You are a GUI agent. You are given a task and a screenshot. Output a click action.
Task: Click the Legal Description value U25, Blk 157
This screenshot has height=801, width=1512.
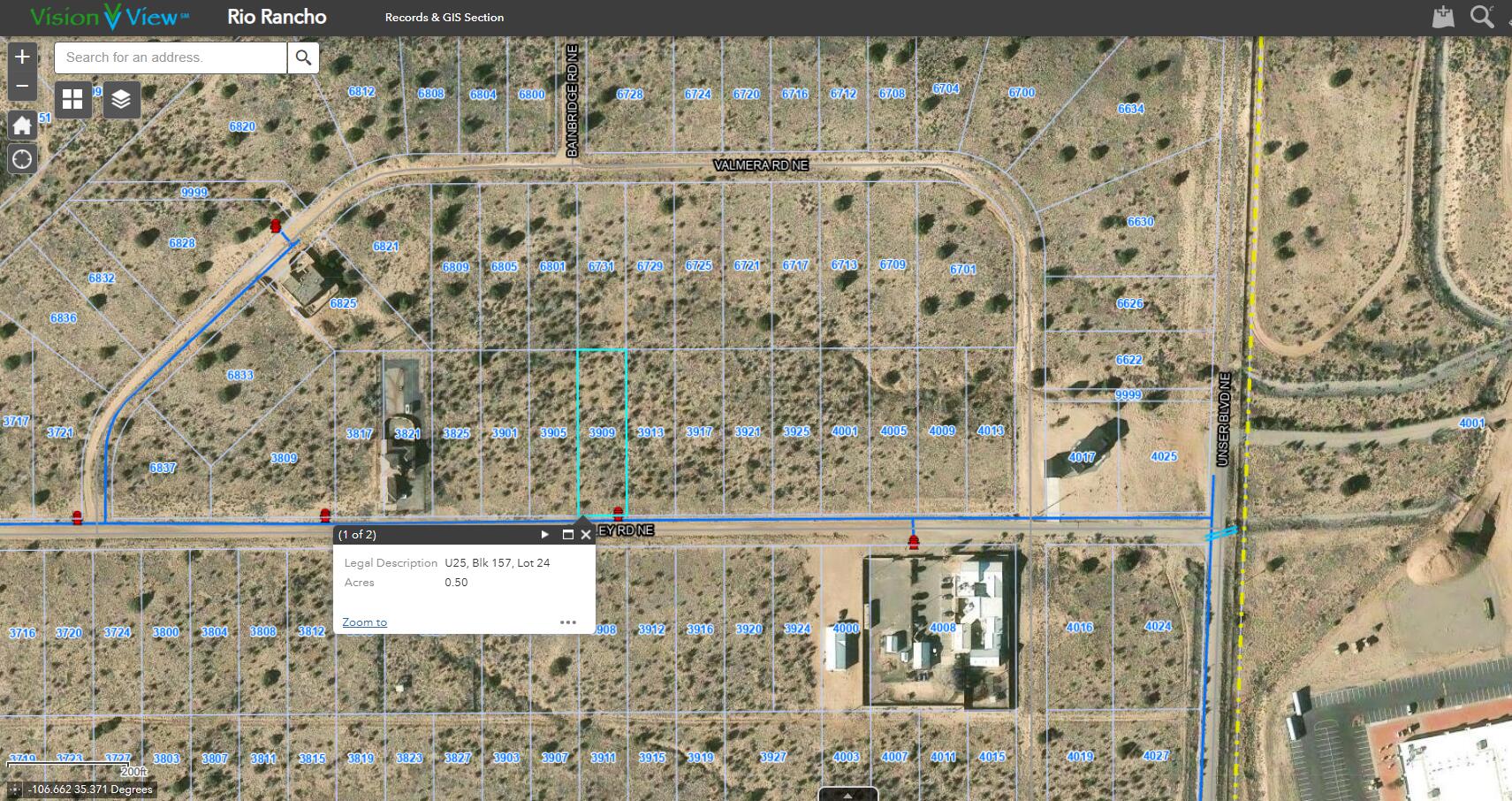[x=498, y=563]
